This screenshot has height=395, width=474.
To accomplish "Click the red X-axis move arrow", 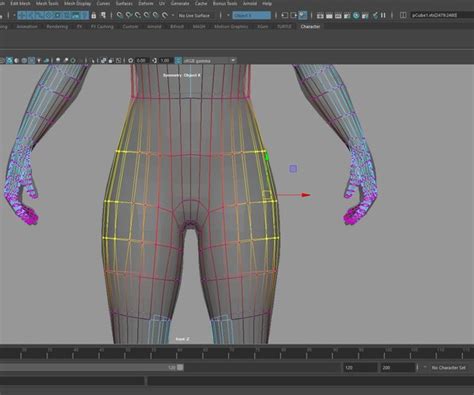I will [x=306, y=195].
